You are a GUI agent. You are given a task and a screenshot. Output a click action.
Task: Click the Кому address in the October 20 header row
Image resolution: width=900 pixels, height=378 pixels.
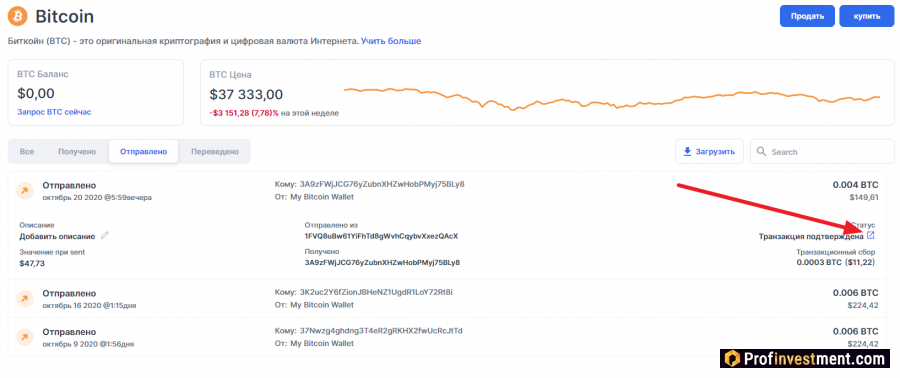(x=382, y=185)
